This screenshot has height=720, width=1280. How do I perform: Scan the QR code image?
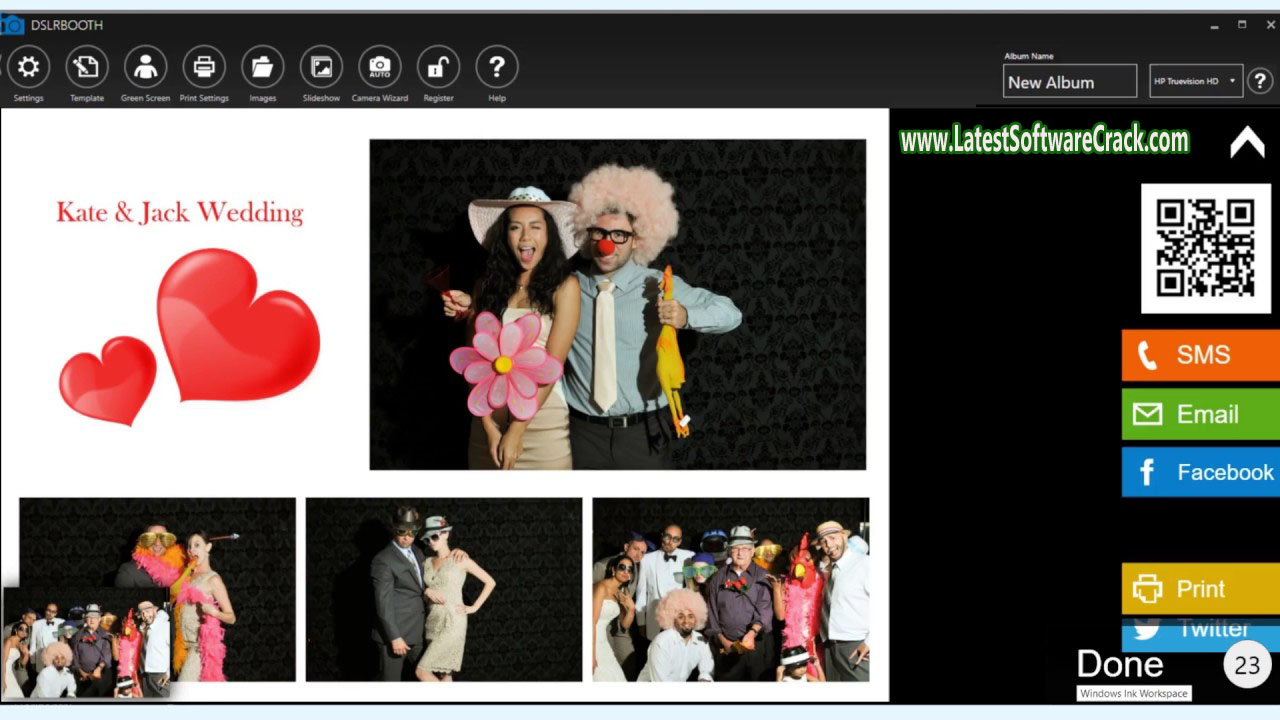[1204, 249]
